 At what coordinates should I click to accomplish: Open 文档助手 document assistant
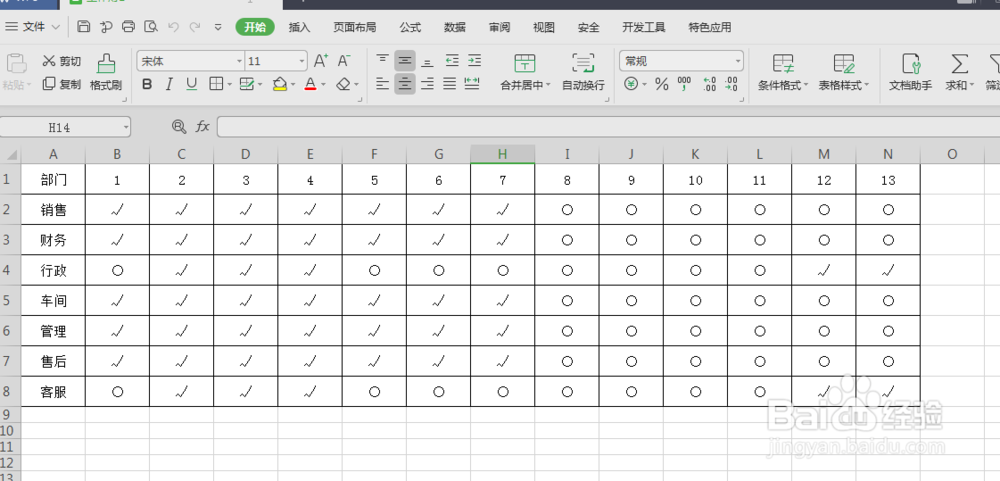click(x=911, y=72)
